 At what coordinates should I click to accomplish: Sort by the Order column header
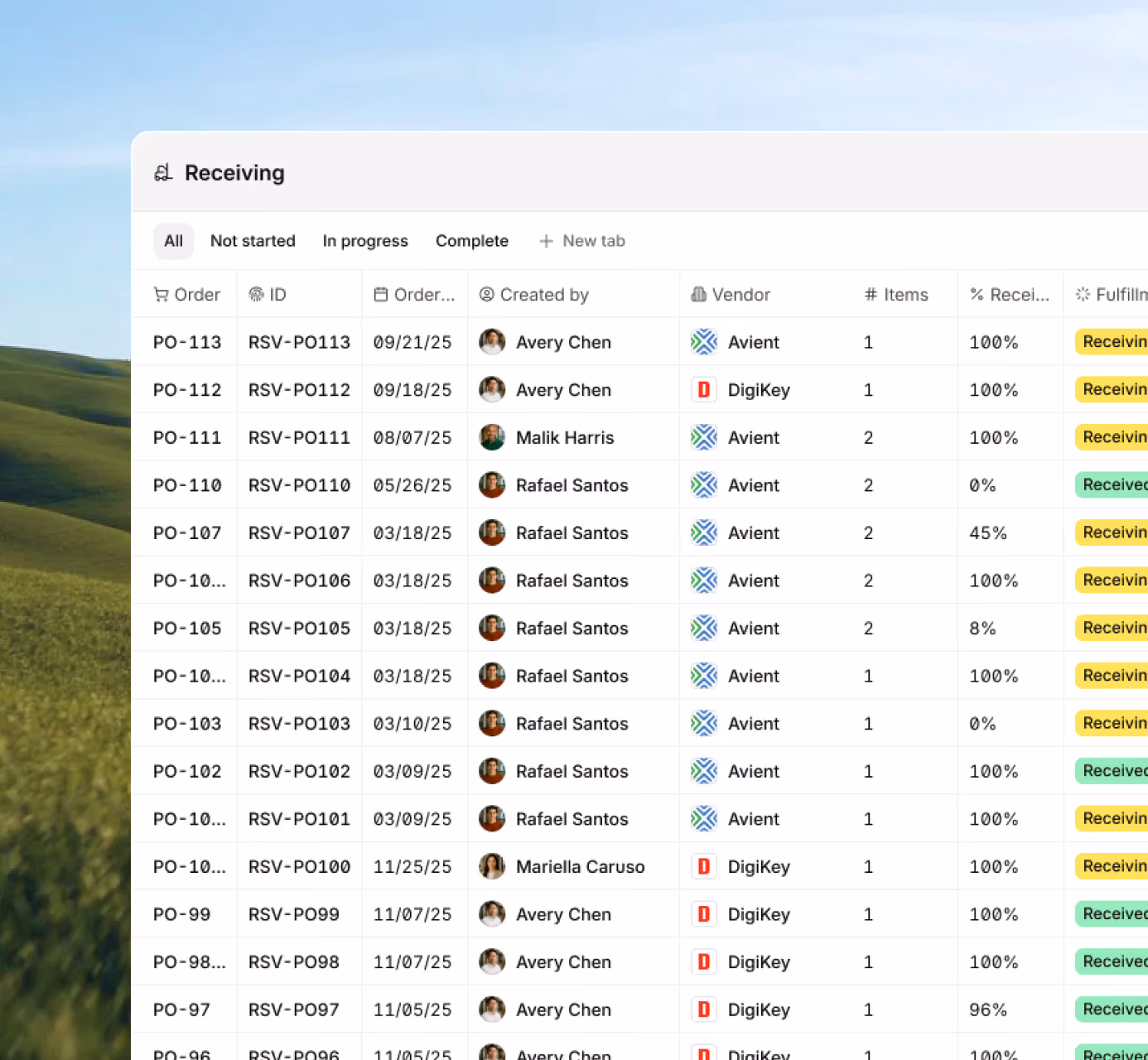click(x=187, y=295)
